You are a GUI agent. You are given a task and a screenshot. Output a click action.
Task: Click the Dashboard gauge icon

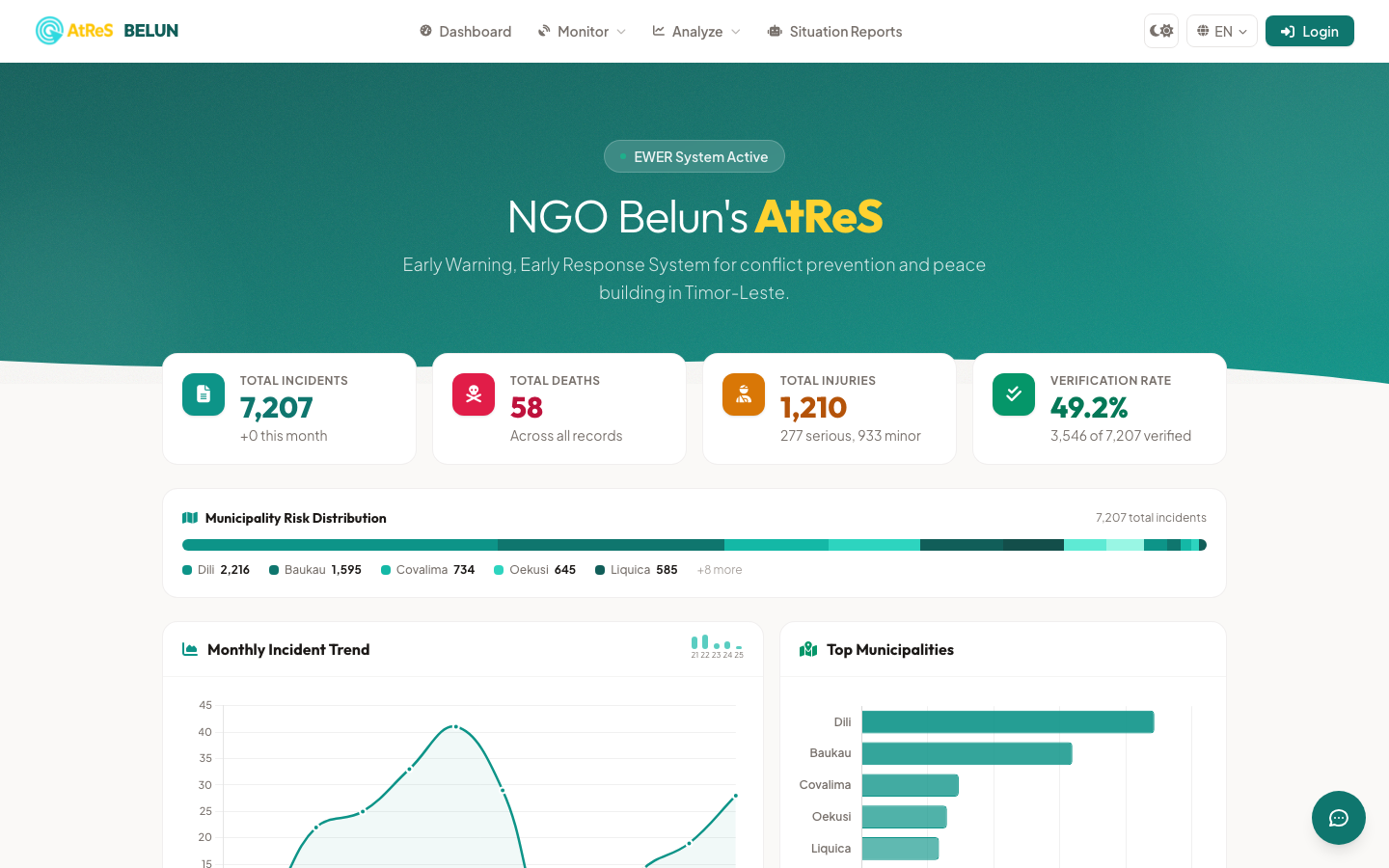425,31
